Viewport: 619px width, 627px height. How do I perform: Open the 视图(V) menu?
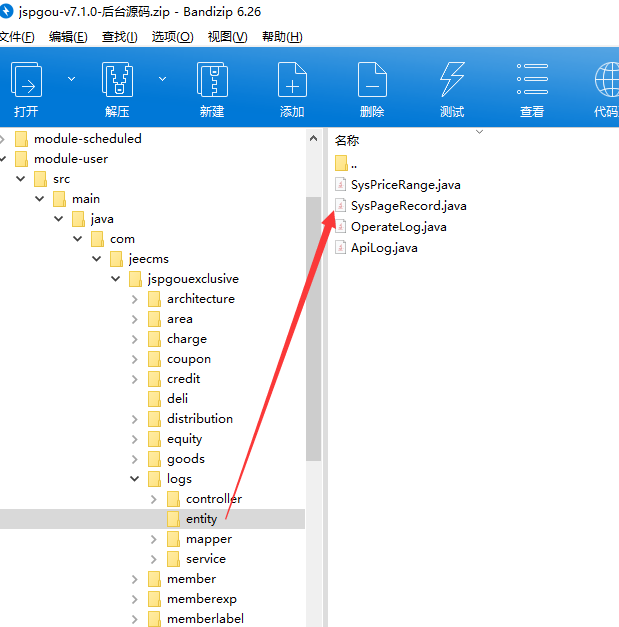228,37
